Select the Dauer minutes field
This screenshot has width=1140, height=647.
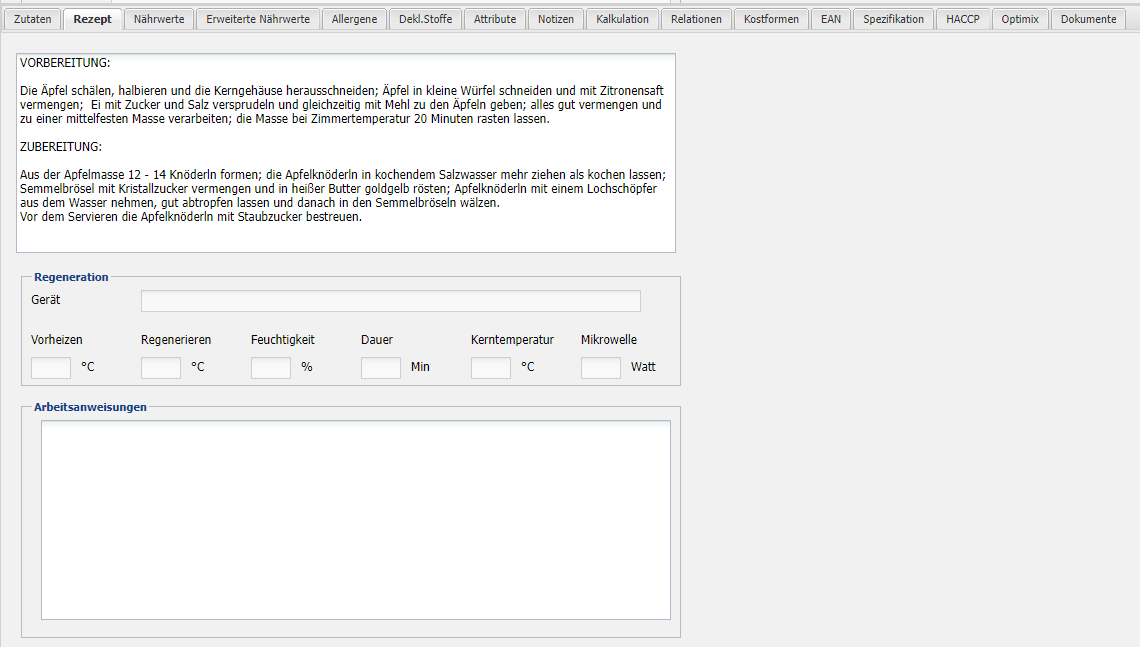[x=381, y=368]
